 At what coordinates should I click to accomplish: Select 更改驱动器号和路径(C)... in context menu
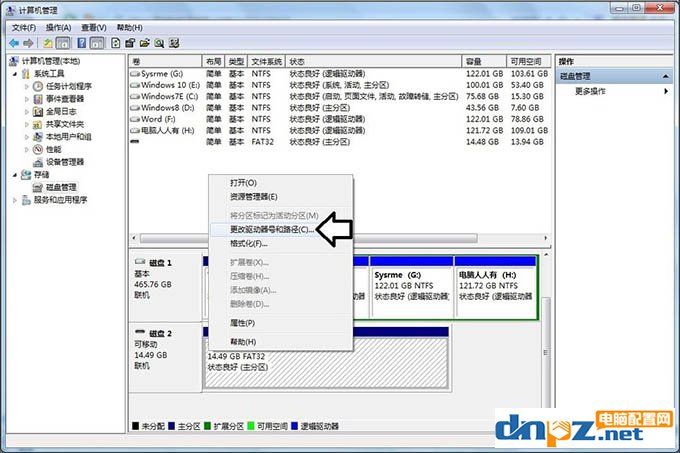(272, 229)
